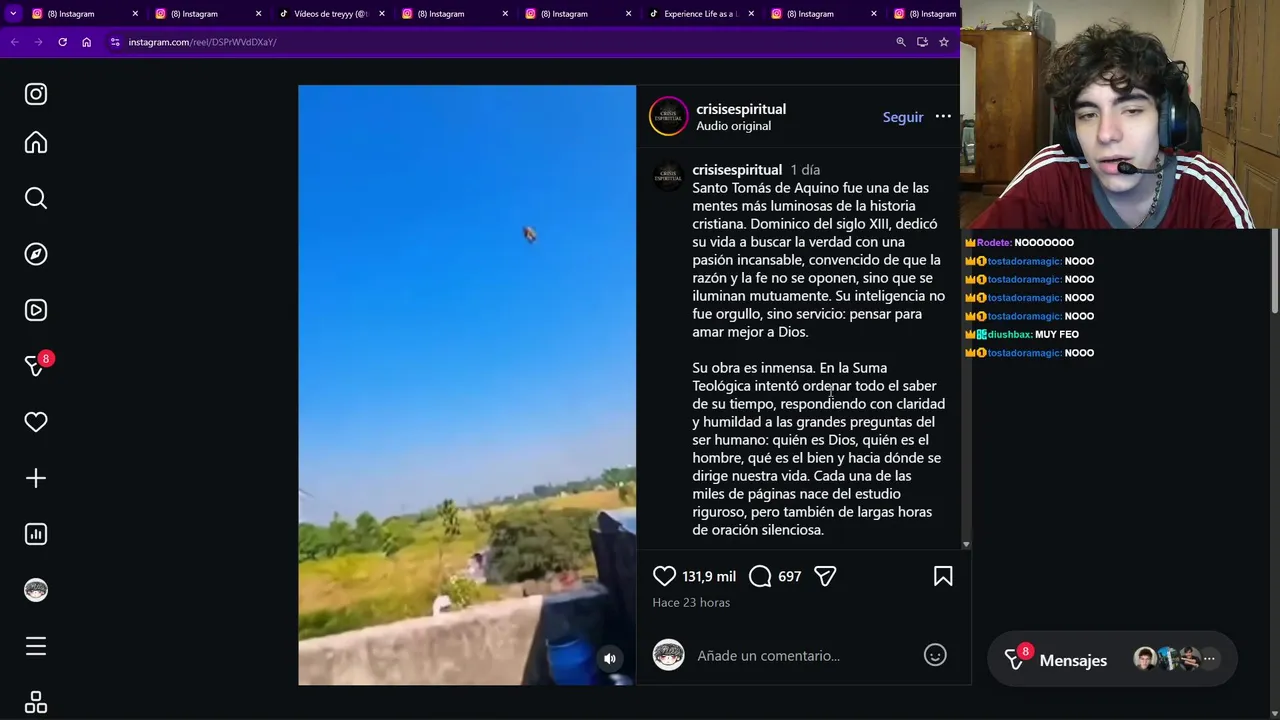1280x720 pixels.
Task: Click the Añade un comentario input field
Action: tap(805, 656)
